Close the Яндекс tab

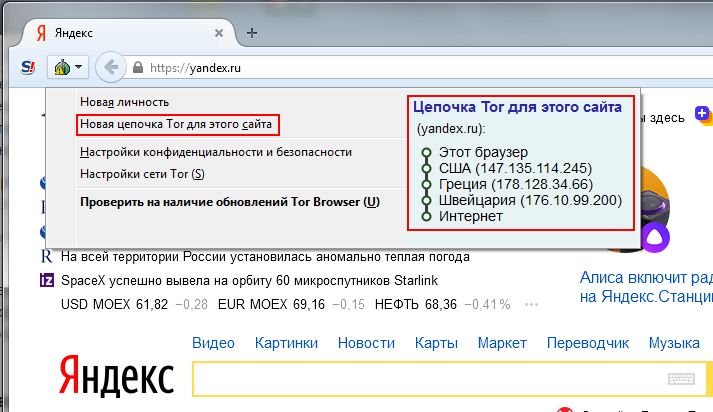(x=219, y=33)
